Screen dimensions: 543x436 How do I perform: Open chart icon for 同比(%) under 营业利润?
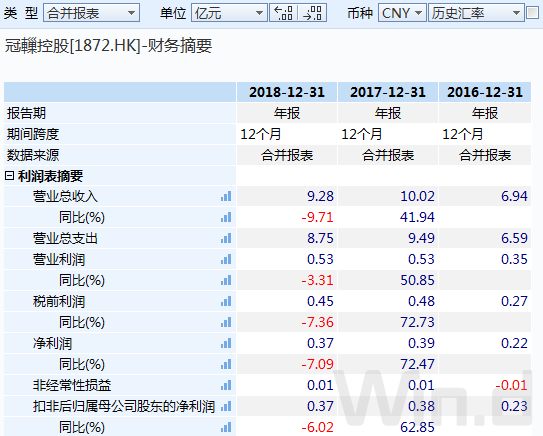point(226,280)
